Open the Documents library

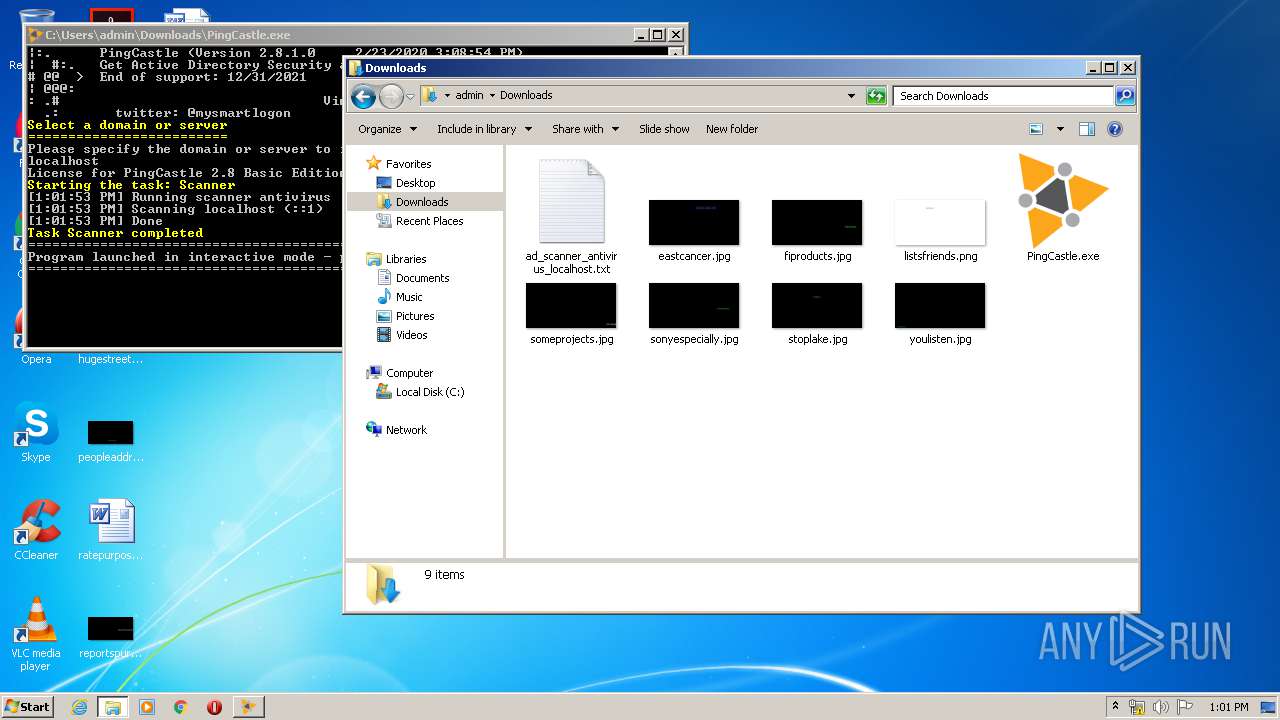(x=413, y=278)
